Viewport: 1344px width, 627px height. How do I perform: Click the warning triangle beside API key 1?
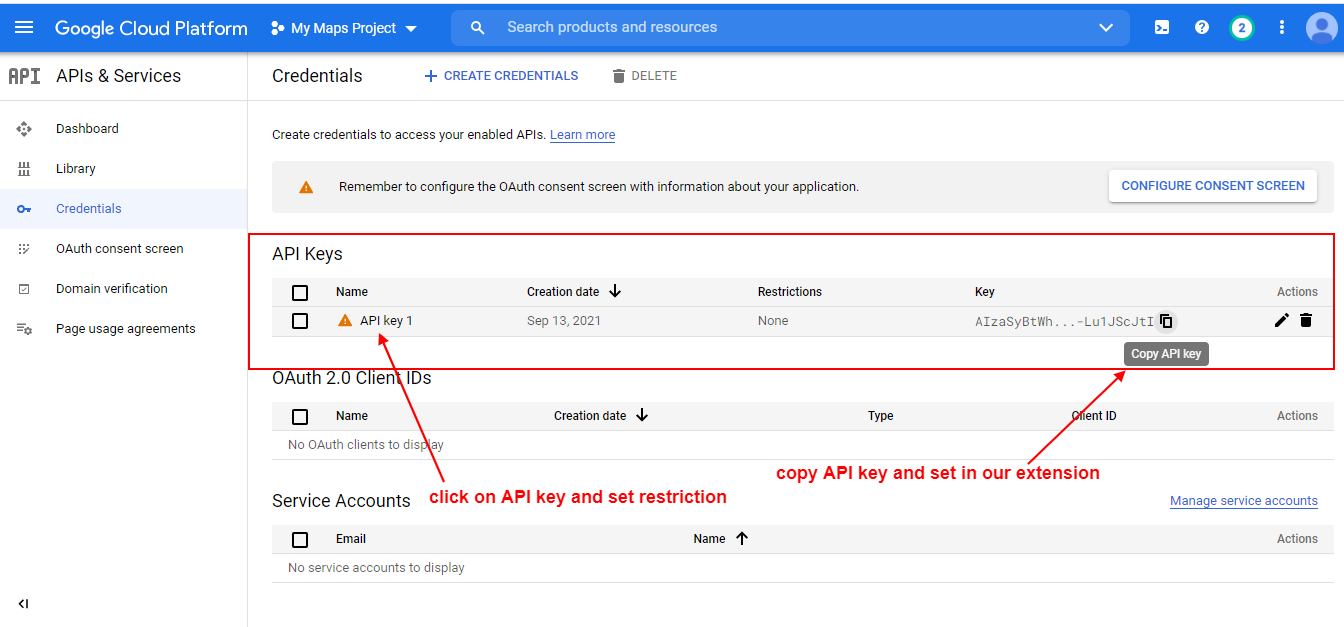[x=345, y=320]
